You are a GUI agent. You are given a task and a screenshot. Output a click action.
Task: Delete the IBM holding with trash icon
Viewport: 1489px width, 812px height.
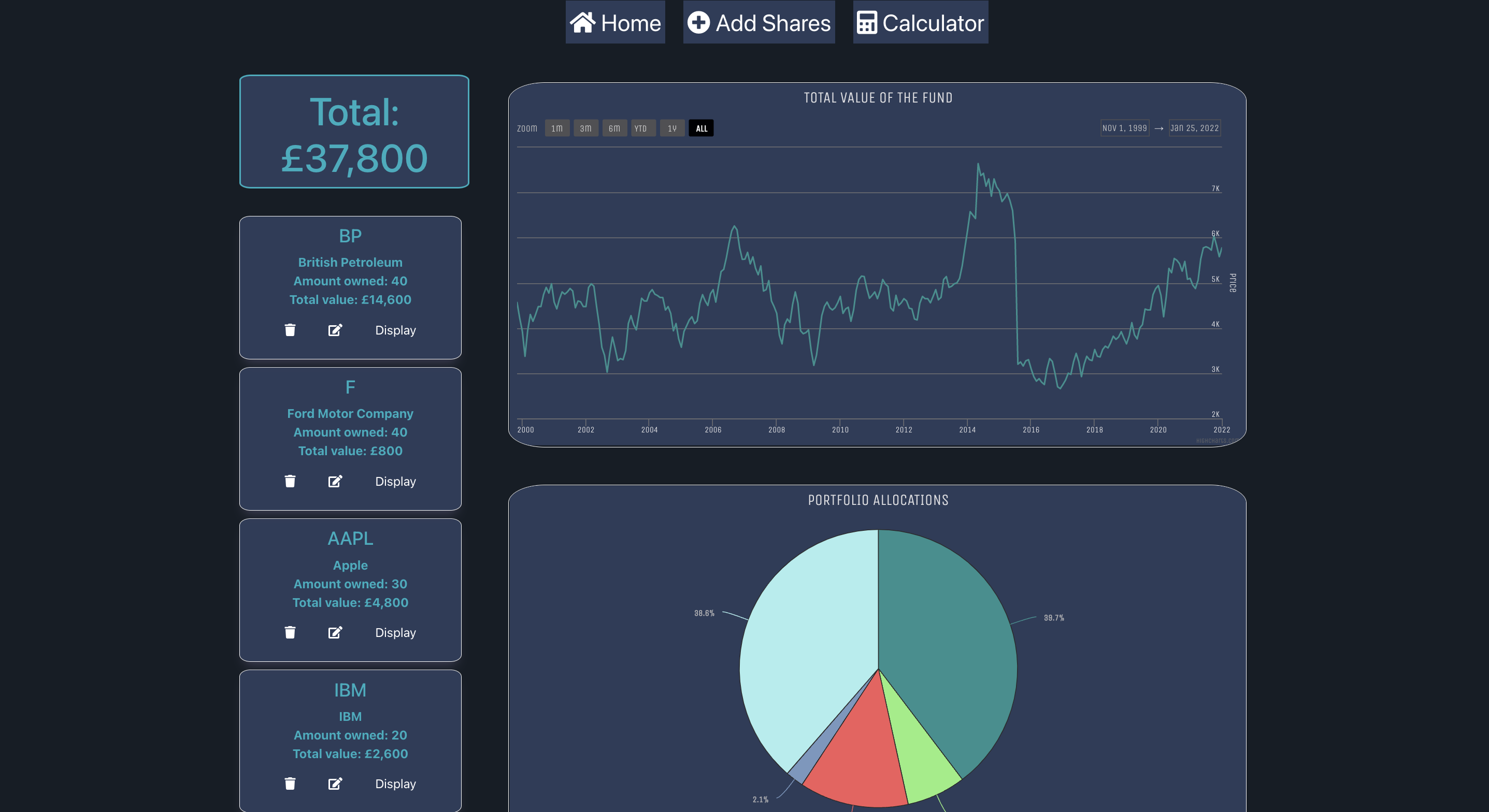(290, 784)
